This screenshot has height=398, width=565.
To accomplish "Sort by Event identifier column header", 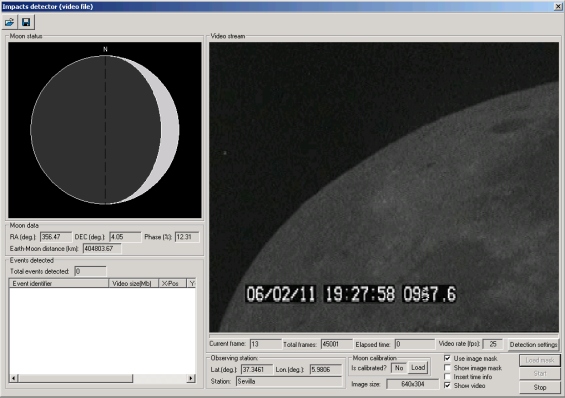I will point(59,283).
